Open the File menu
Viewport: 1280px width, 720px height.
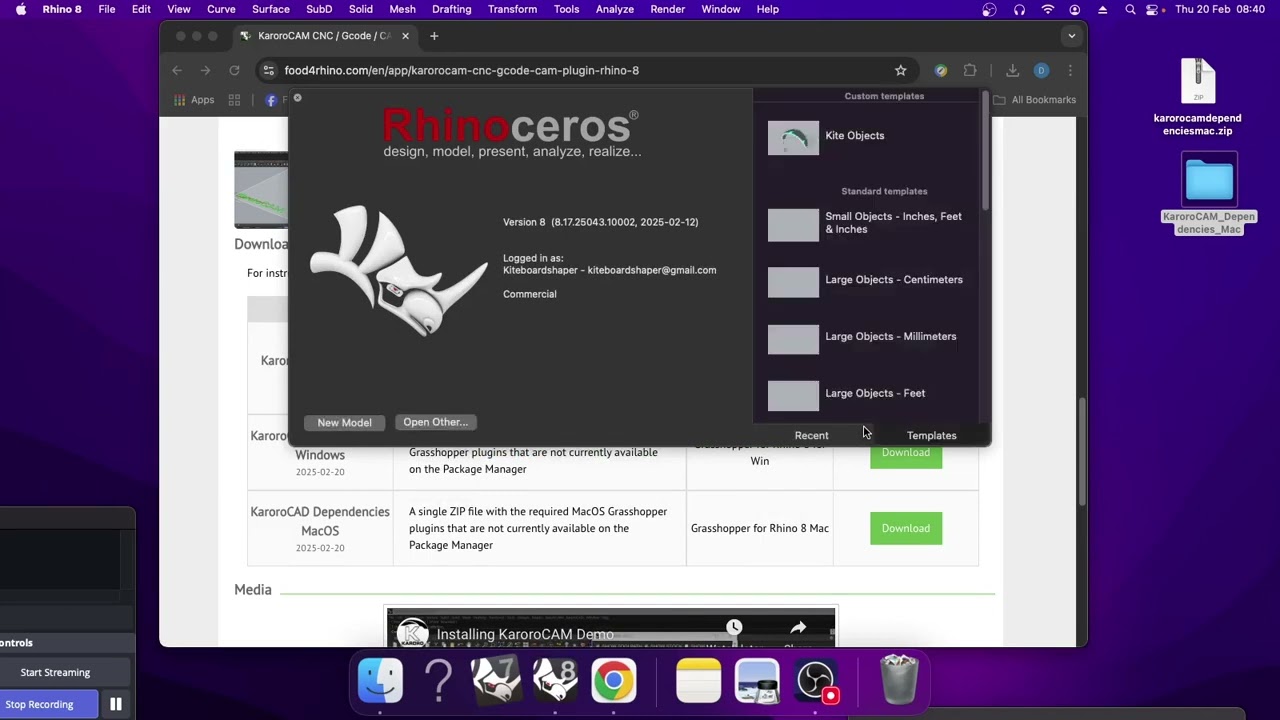pyautogui.click(x=106, y=9)
